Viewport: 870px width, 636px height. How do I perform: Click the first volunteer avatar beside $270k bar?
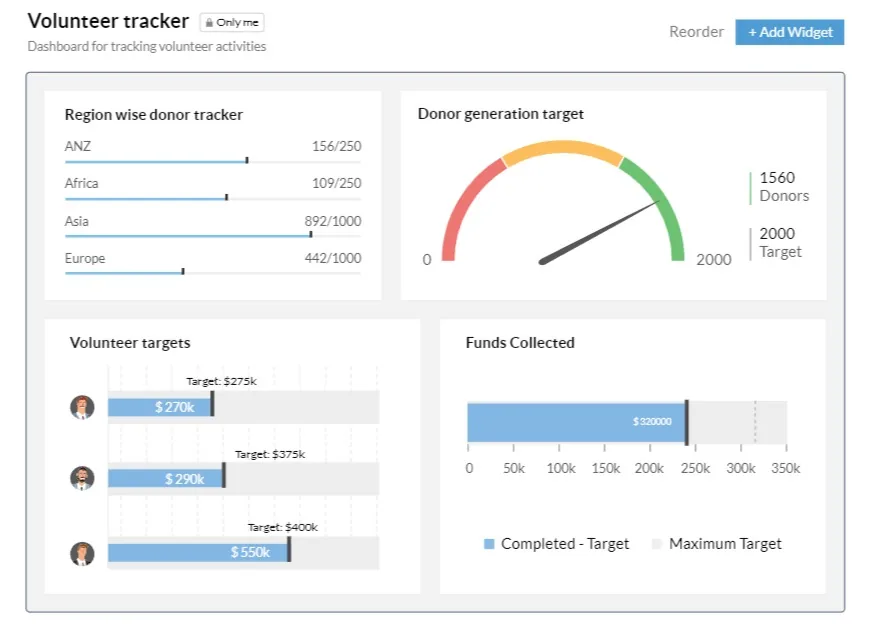point(82,407)
